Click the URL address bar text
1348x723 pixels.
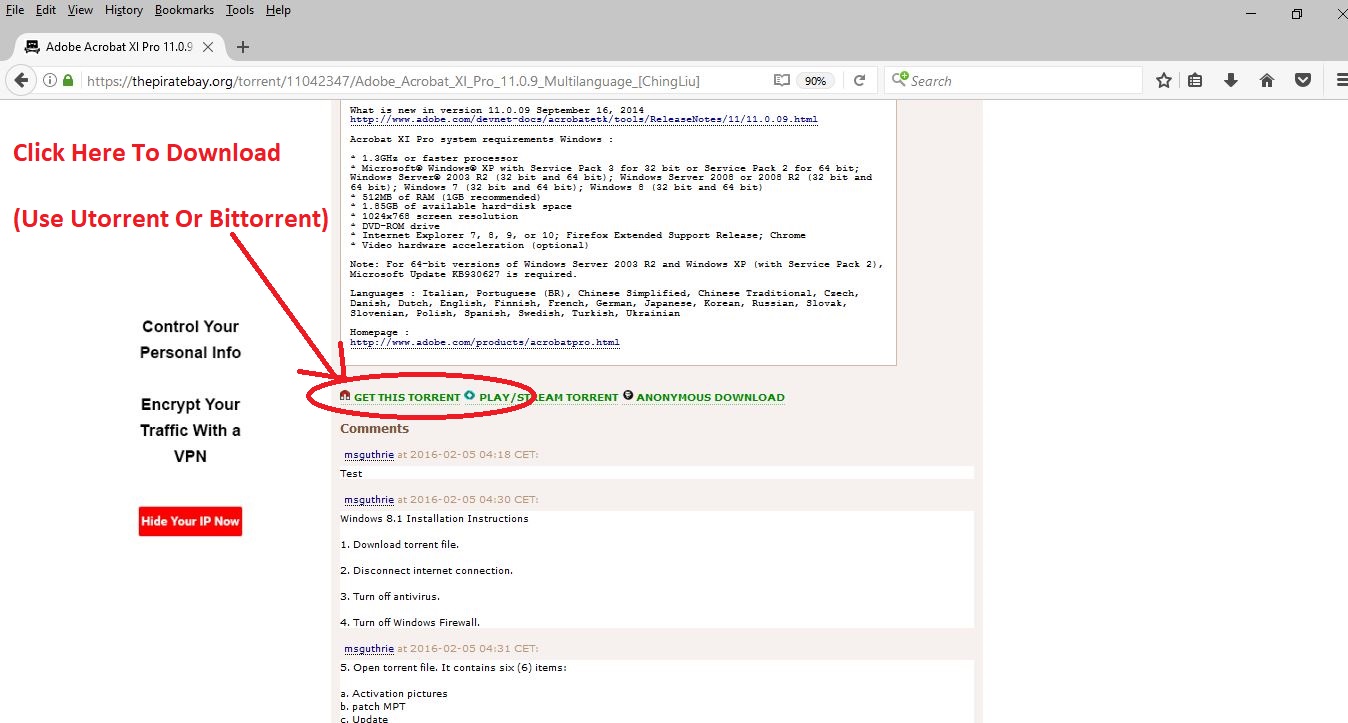393,81
